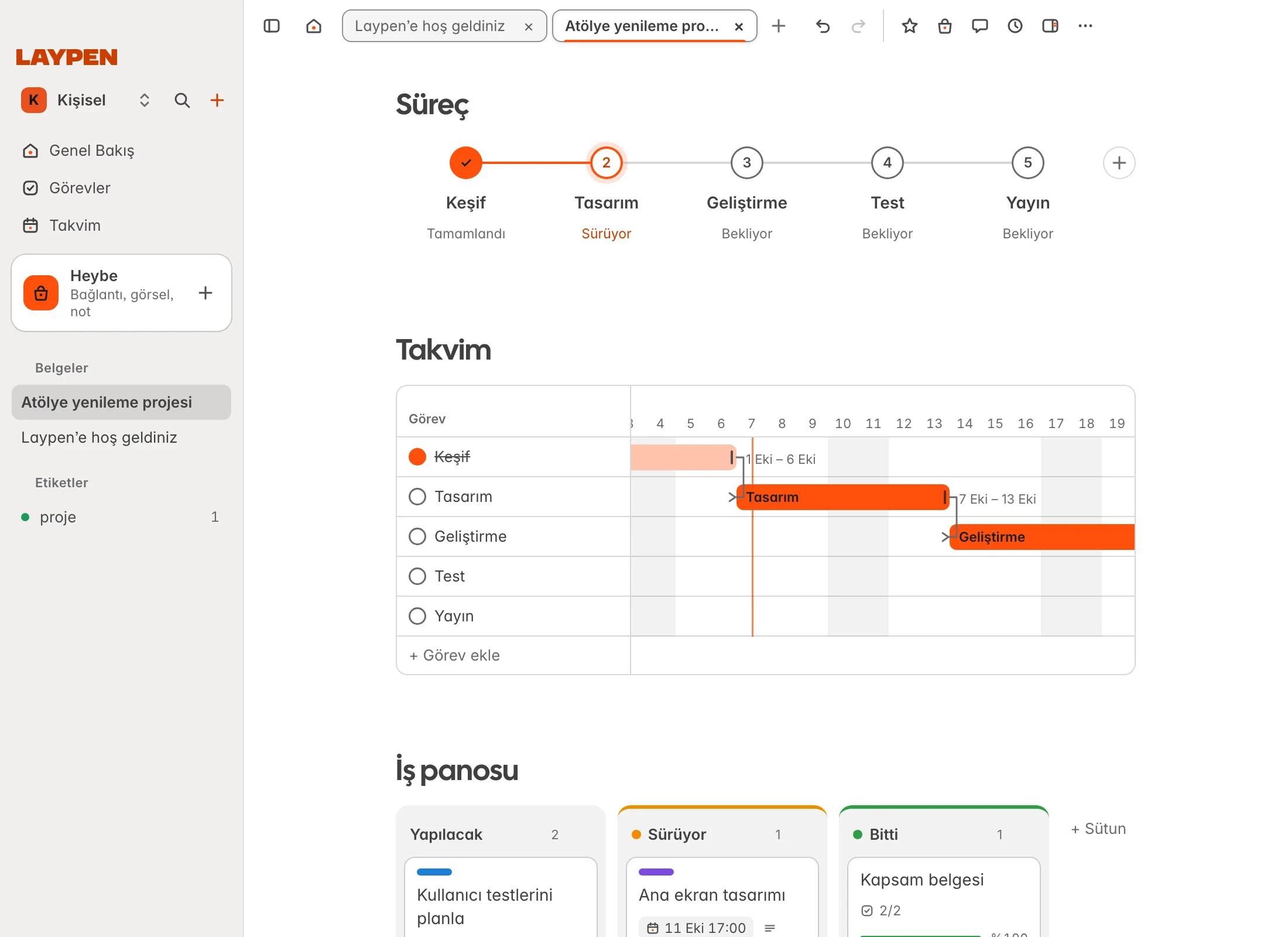Image resolution: width=1288 pixels, height=937 pixels.
Task: Toggle the right side panel icon
Action: point(1050,26)
